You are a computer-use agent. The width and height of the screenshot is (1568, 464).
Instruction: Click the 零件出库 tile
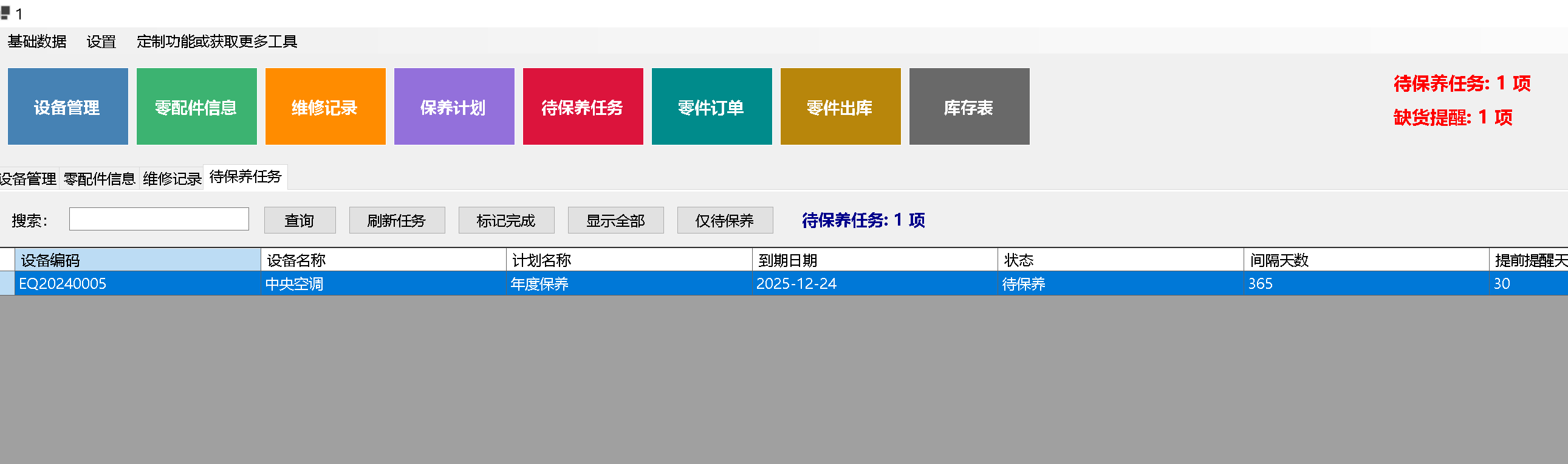click(x=840, y=106)
